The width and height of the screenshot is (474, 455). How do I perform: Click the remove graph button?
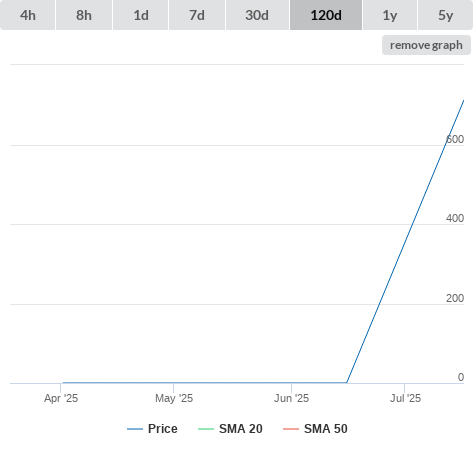tap(426, 45)
